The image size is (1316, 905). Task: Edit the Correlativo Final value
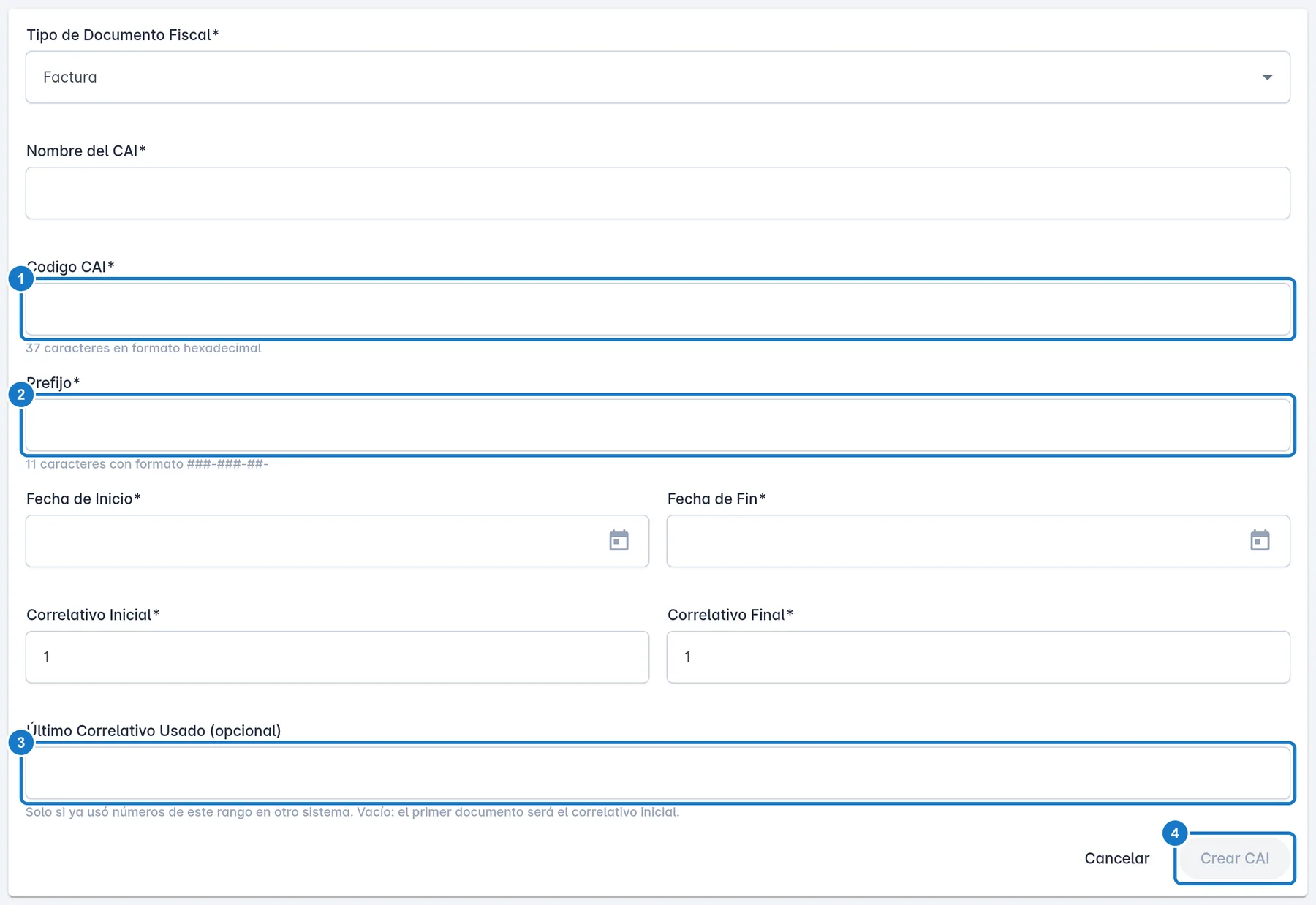coord(978,657)
